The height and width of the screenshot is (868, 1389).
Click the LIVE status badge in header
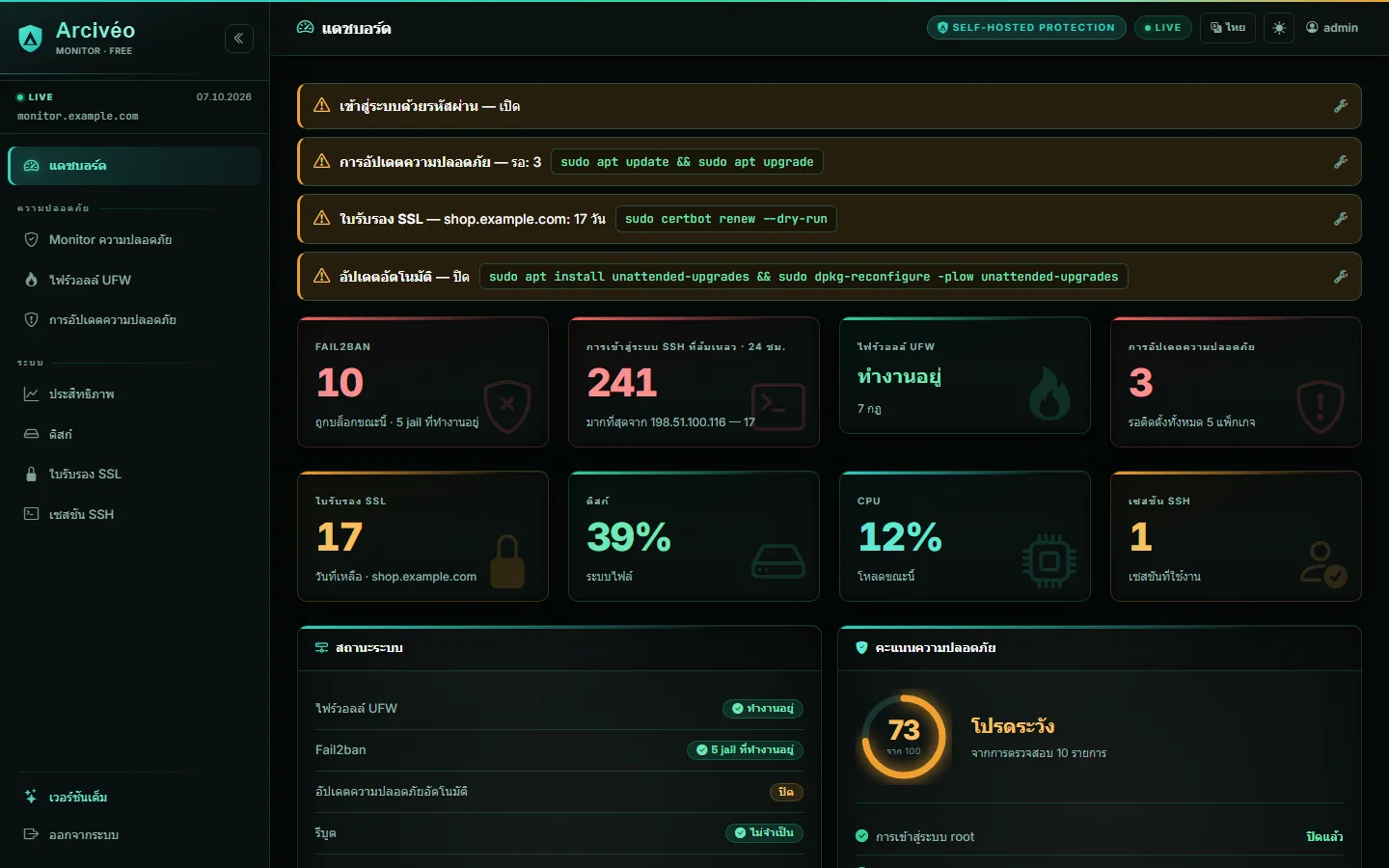(1162, 28)
